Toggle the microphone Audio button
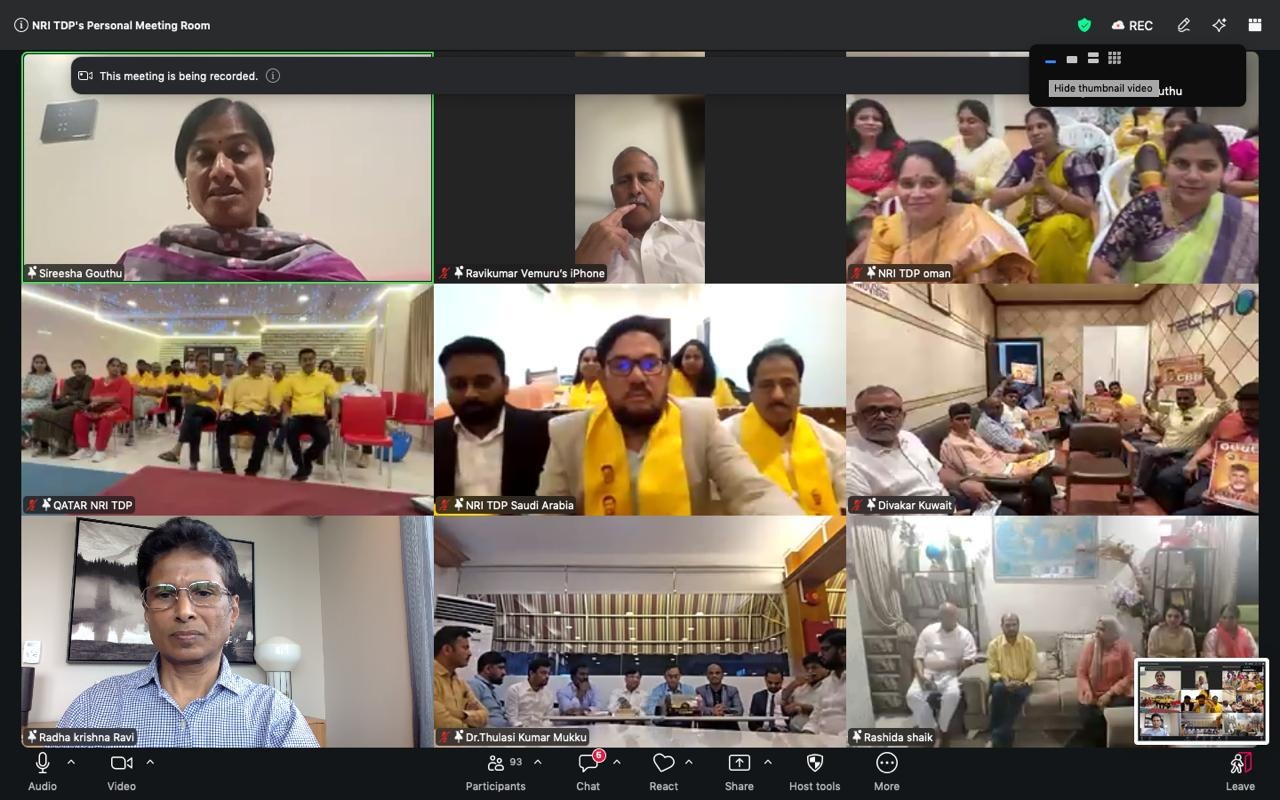Screen dimensions: 1280x800 coord(42,771)
